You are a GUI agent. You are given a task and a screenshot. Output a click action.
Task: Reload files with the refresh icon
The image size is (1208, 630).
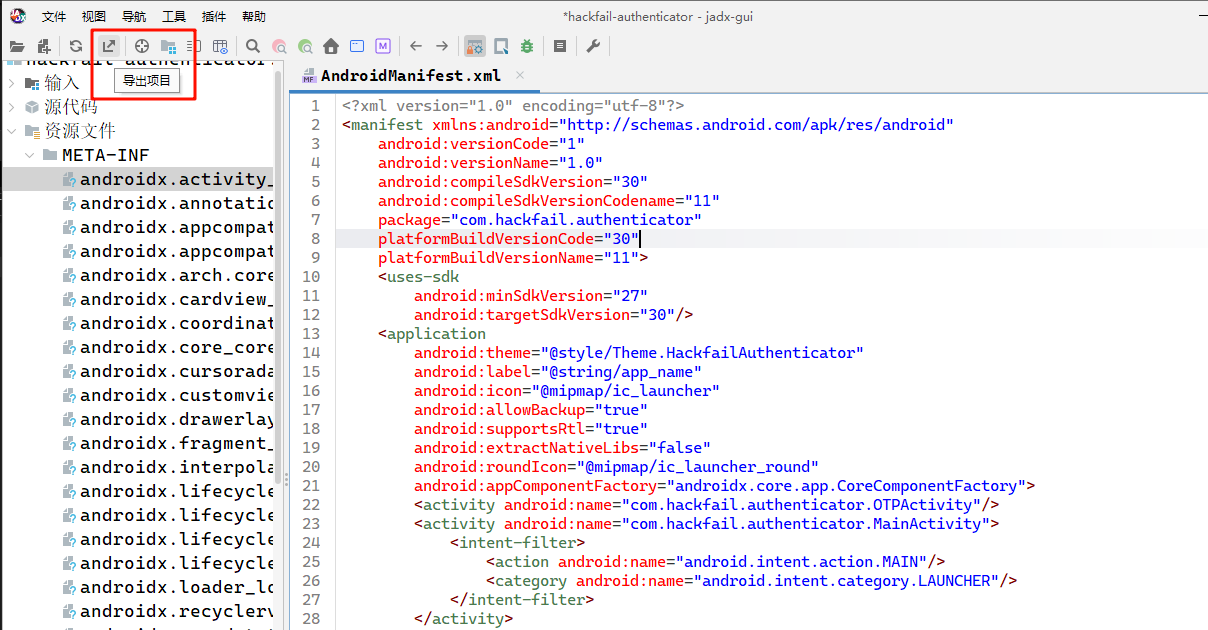click(76, 46)
